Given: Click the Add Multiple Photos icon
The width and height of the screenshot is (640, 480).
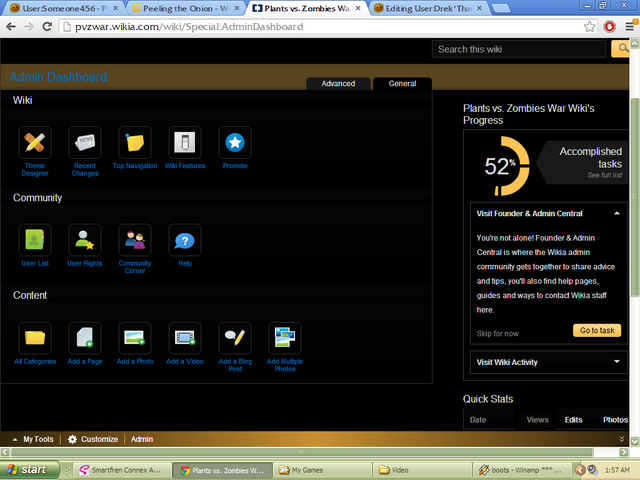Looking at the screenshot, I should point(285,338).
